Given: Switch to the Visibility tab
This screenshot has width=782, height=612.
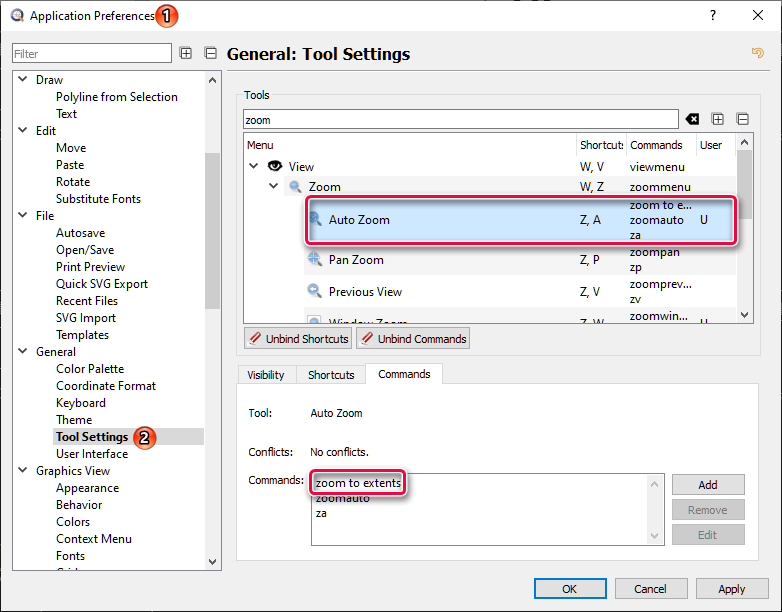Looking at the screenshot, I should point(266,375).
